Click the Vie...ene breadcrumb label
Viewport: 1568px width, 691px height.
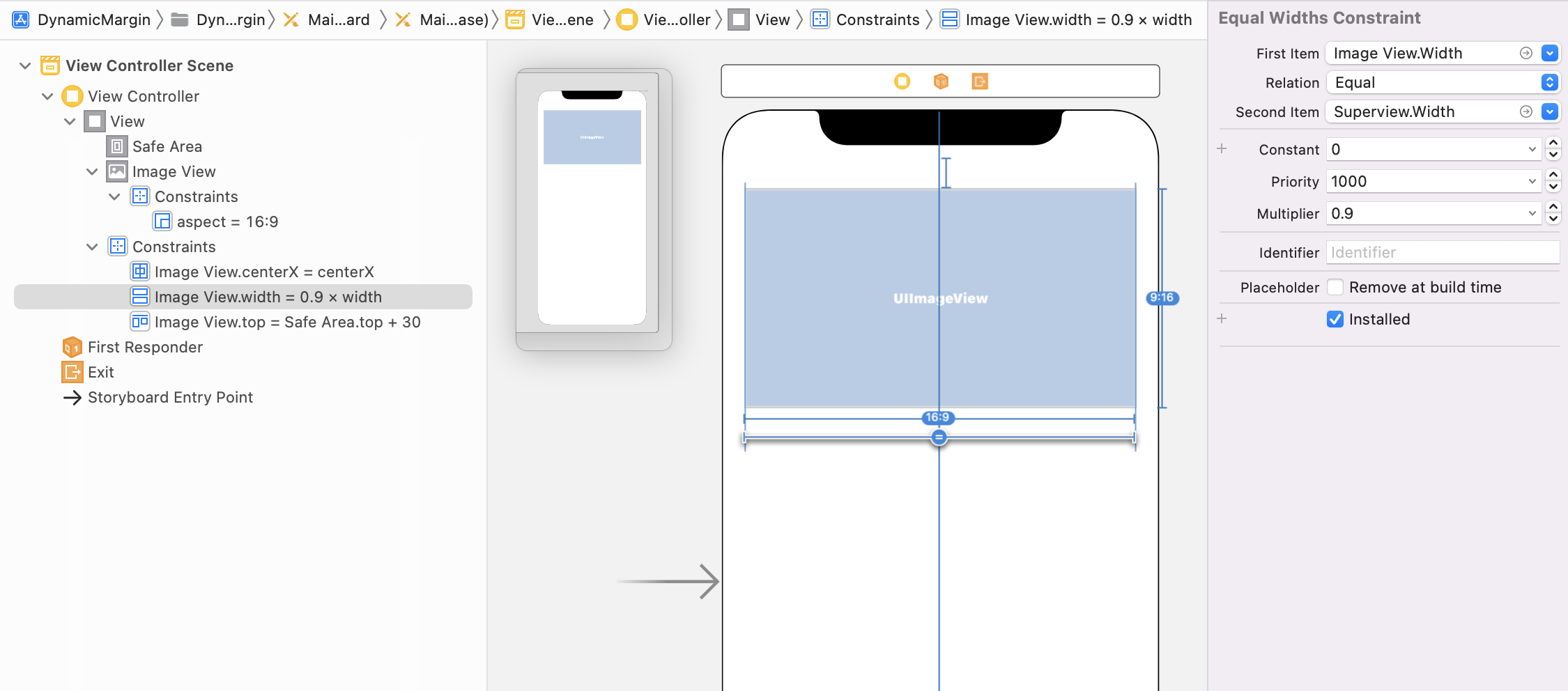coord(562,20)
